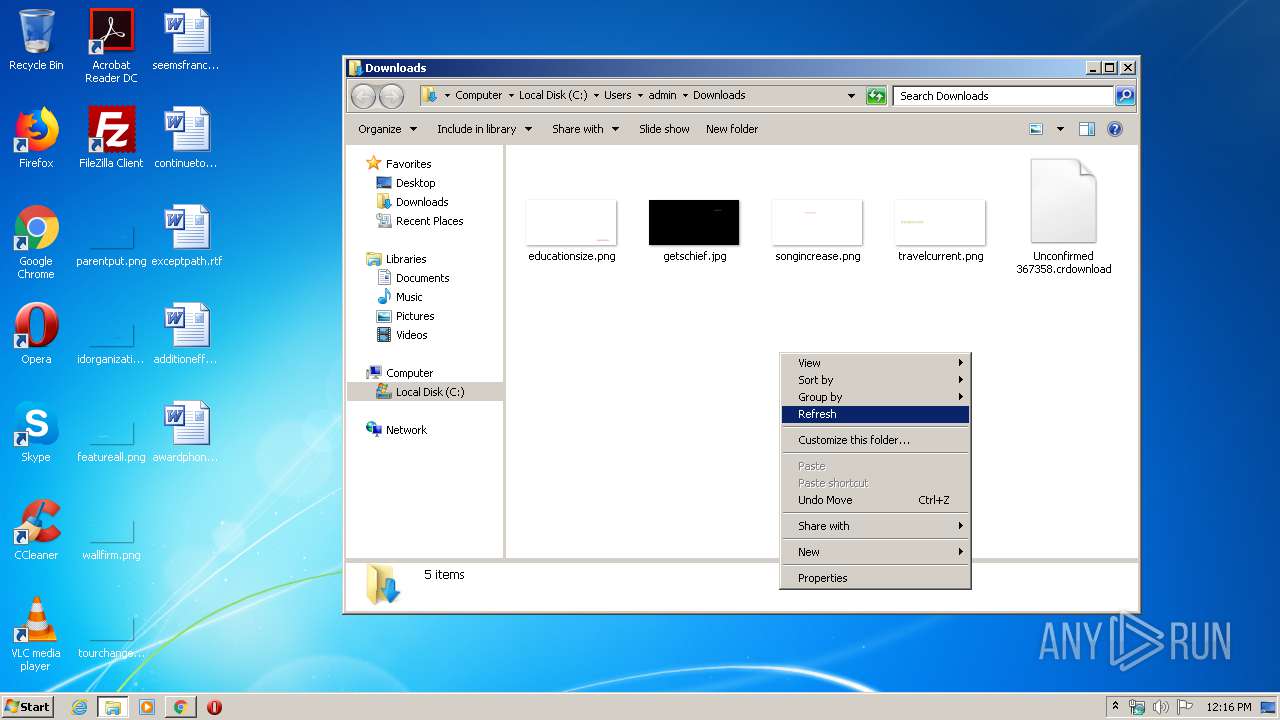
Task: Select the travelcurrent.png thumbnail
Action: (940, 230)
